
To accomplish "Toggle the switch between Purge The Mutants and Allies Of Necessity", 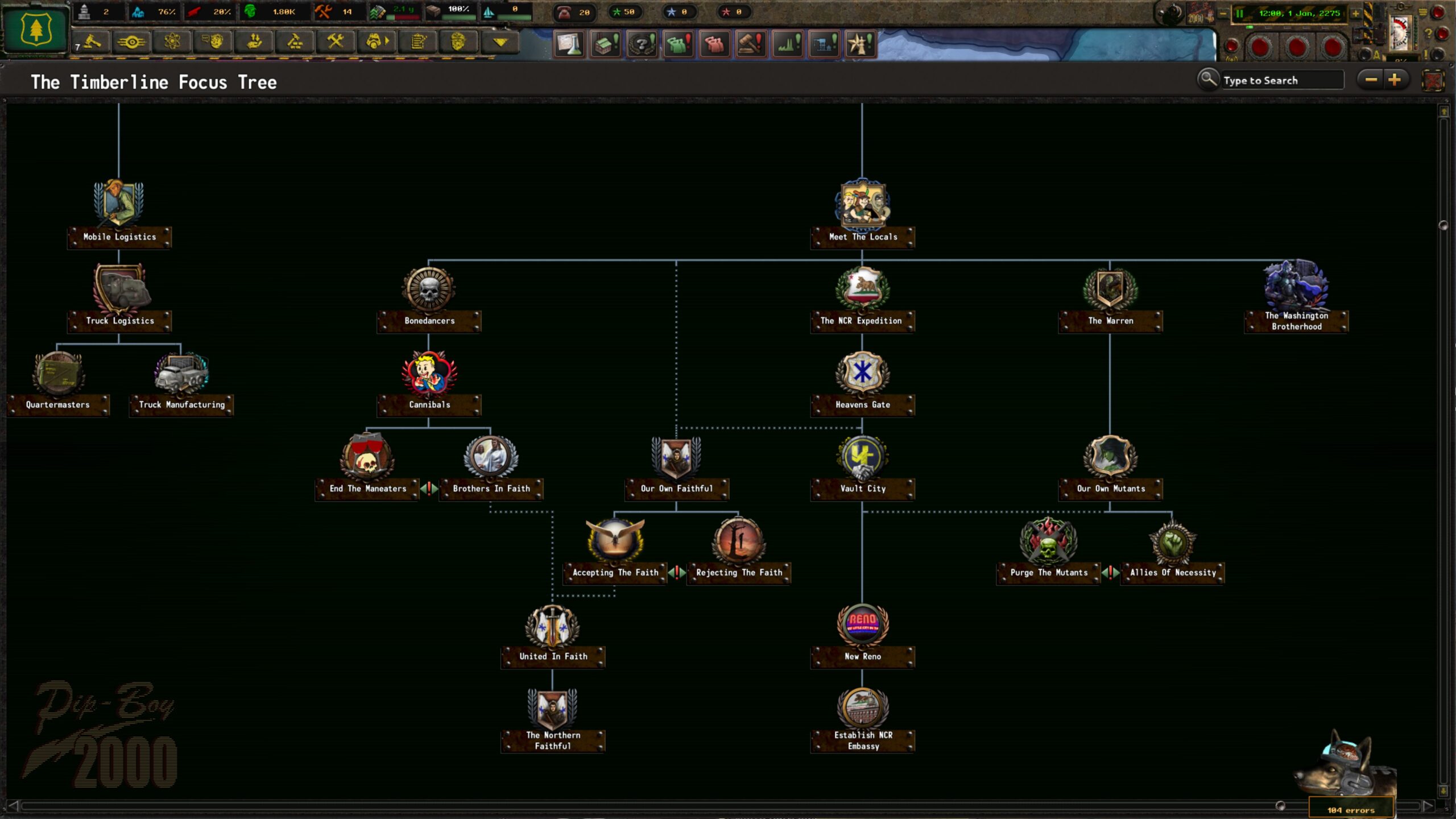I will [1110, 572].
